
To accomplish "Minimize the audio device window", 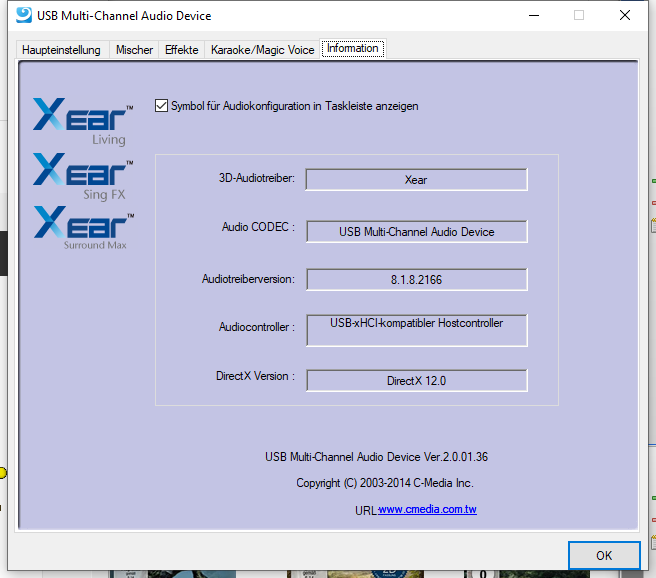I will point(531,16).
